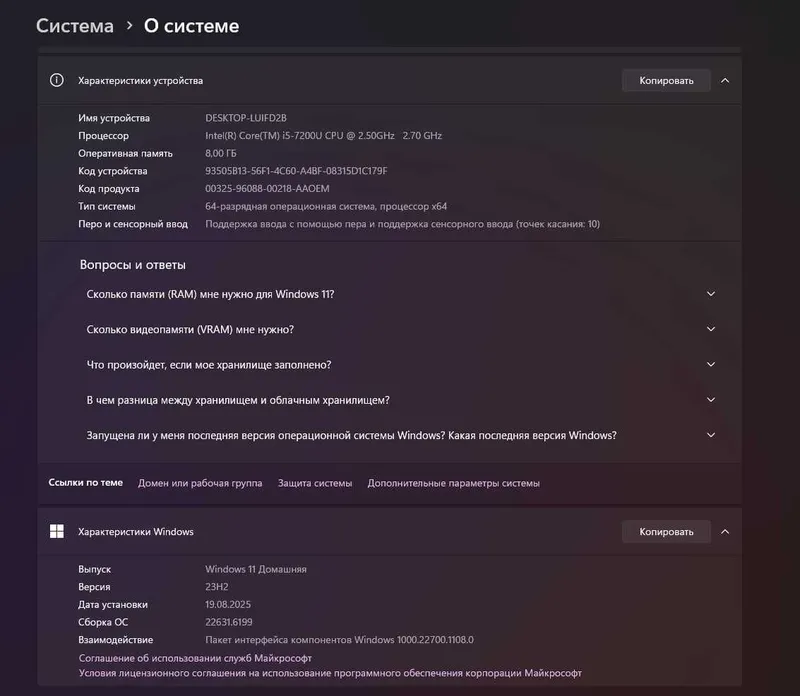
Task: Go back to Система breadcrumb
Action: click(75, 26)
